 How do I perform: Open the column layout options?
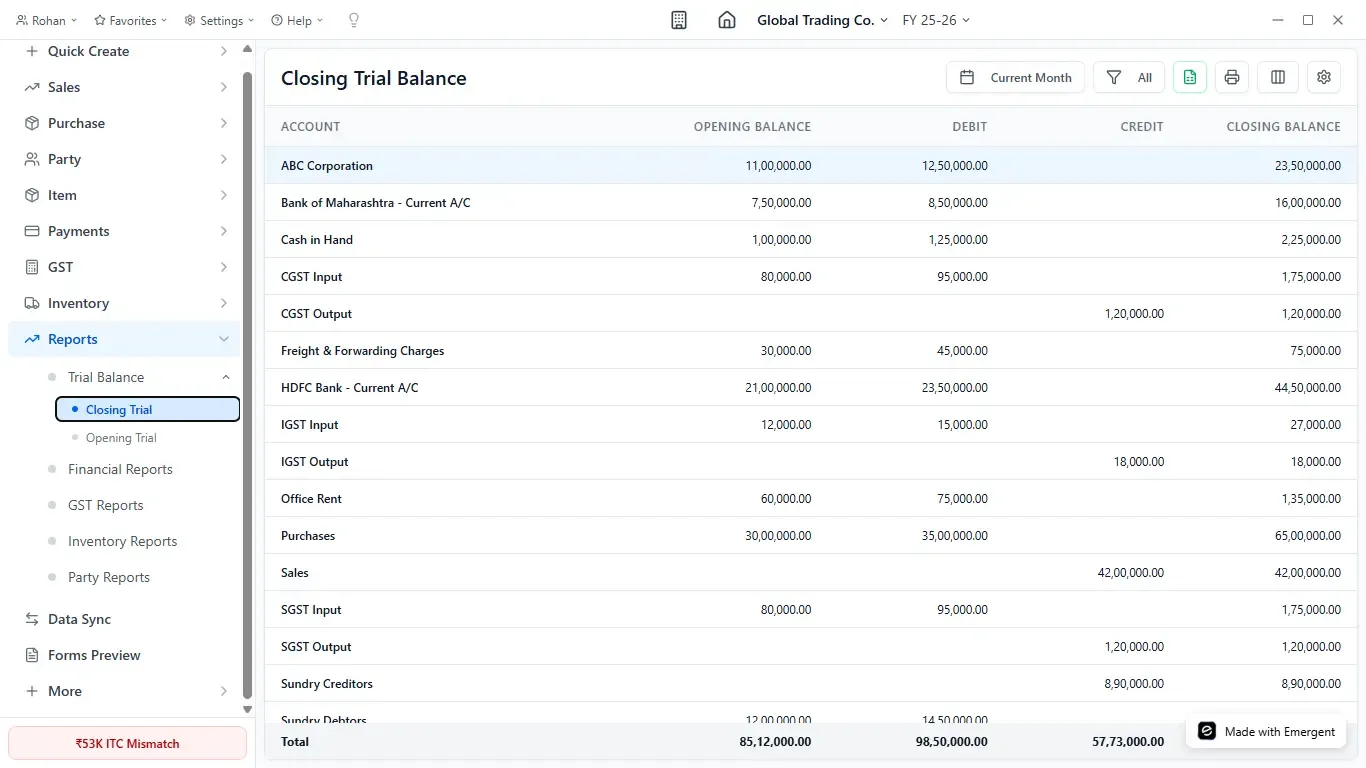1277,77
